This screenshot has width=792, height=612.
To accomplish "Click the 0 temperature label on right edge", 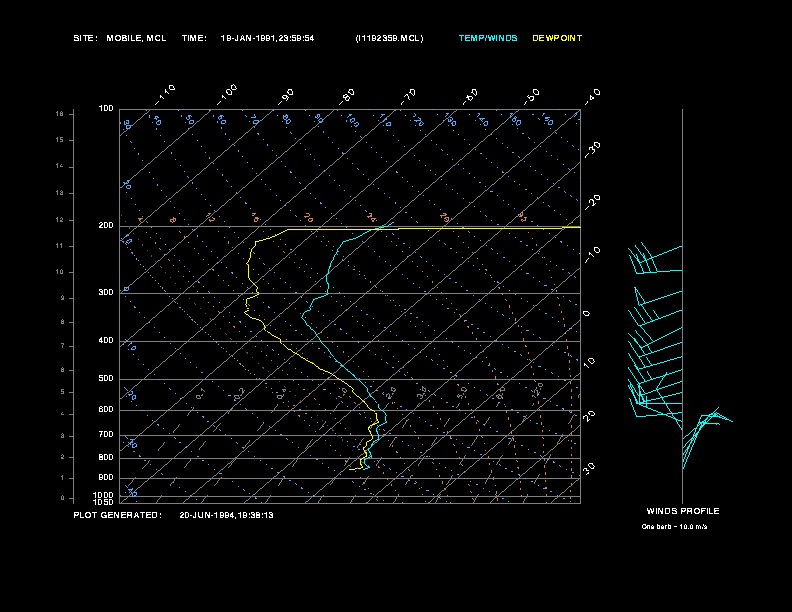I will point(586,314).
